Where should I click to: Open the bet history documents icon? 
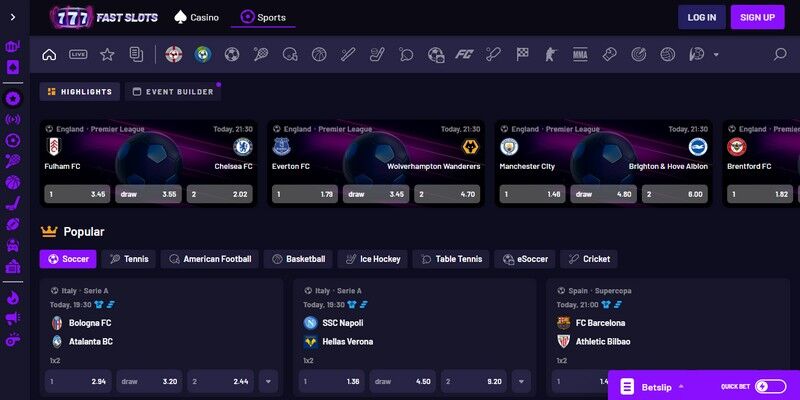point(136,54)
